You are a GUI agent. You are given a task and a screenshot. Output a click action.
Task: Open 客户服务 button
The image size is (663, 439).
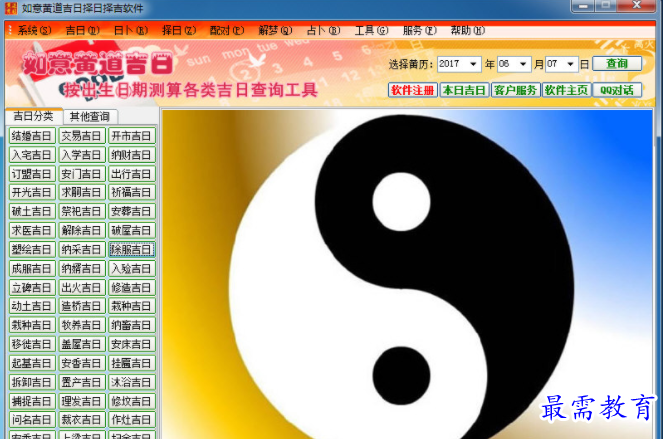[x=515, y=90]
